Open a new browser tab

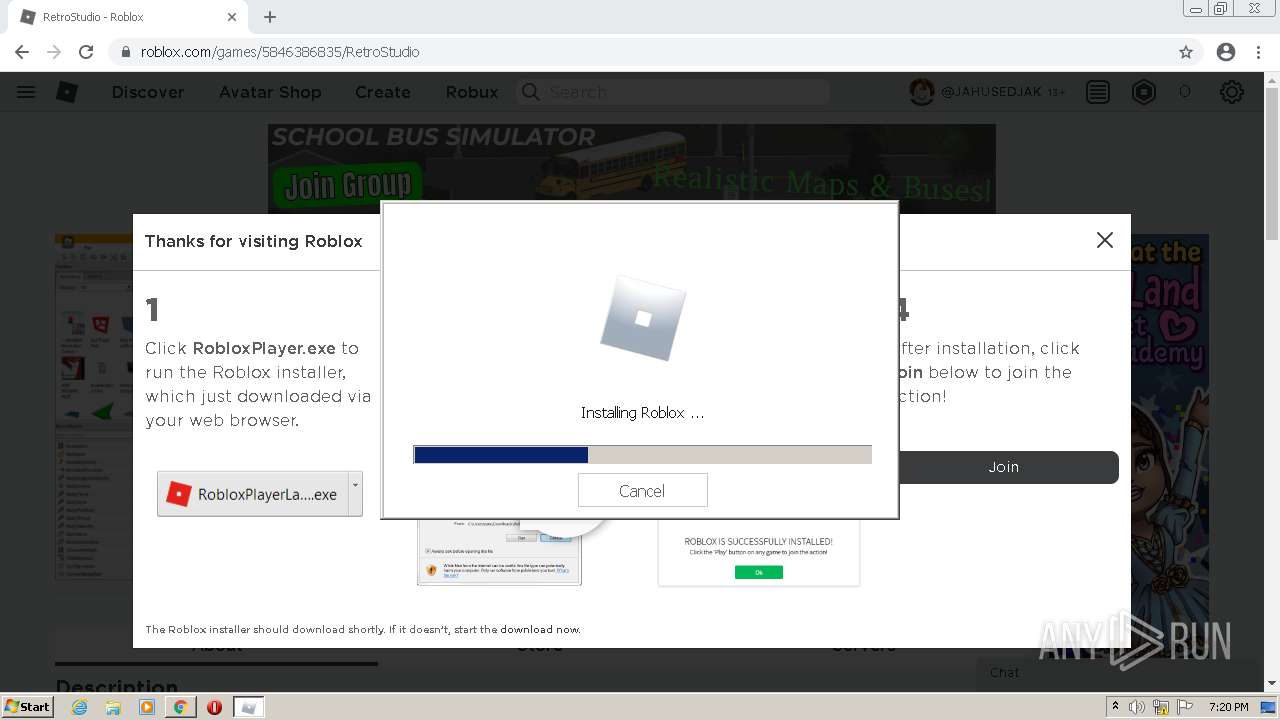(270, 17)
